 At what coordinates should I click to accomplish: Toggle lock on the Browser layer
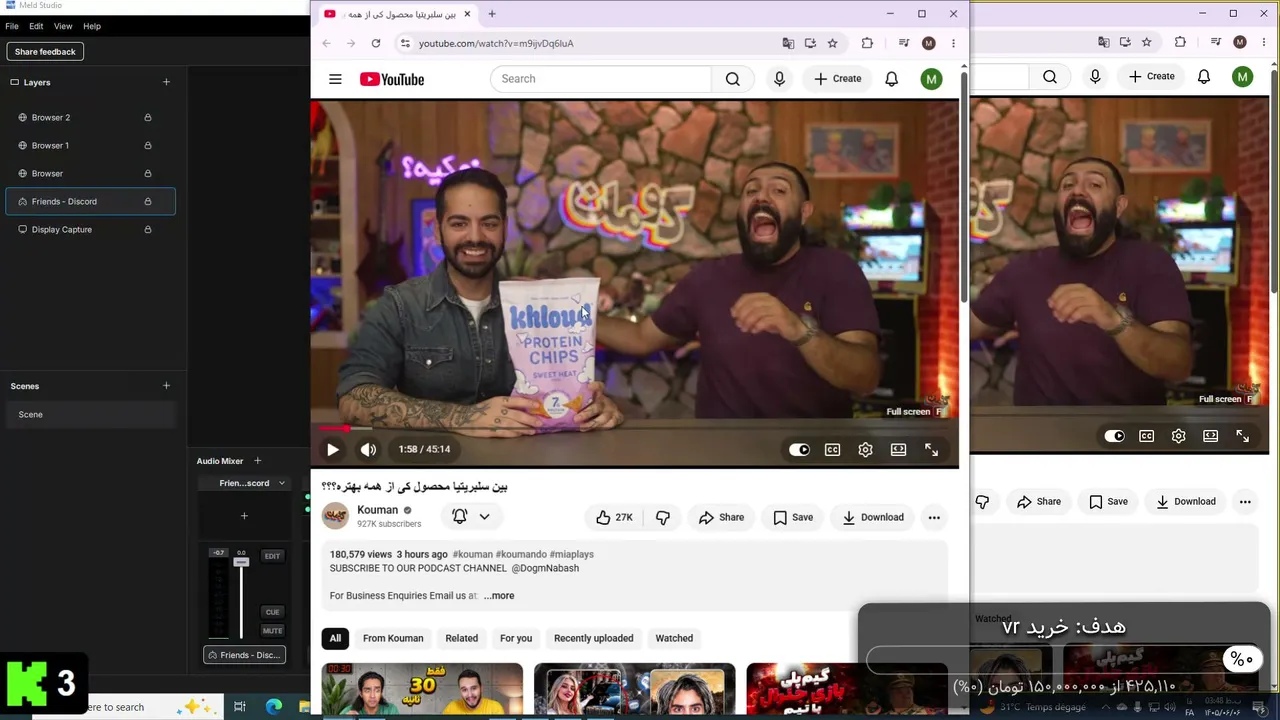click(148, 174)
